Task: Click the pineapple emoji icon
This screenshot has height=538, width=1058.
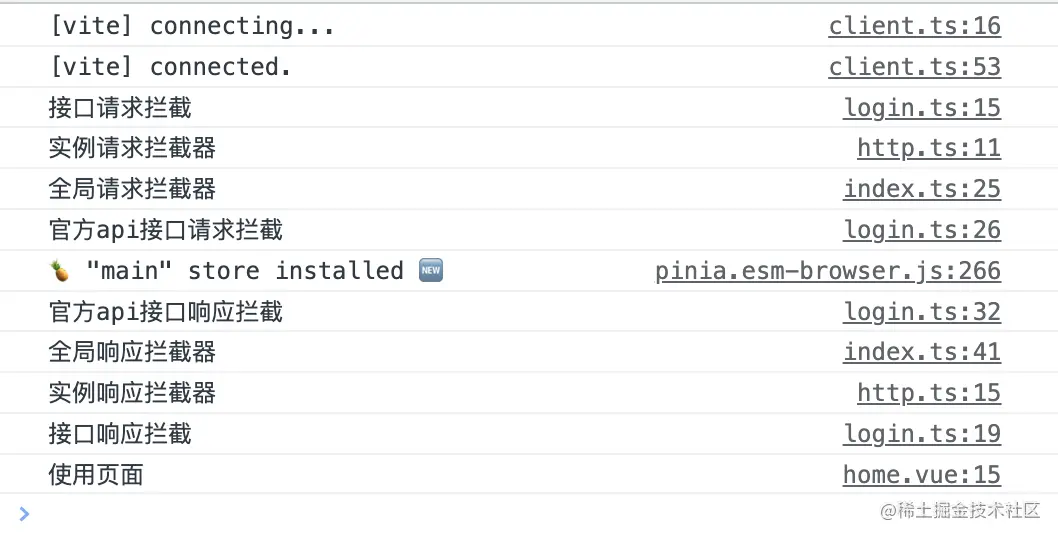Action: click(x=60, y=271)
